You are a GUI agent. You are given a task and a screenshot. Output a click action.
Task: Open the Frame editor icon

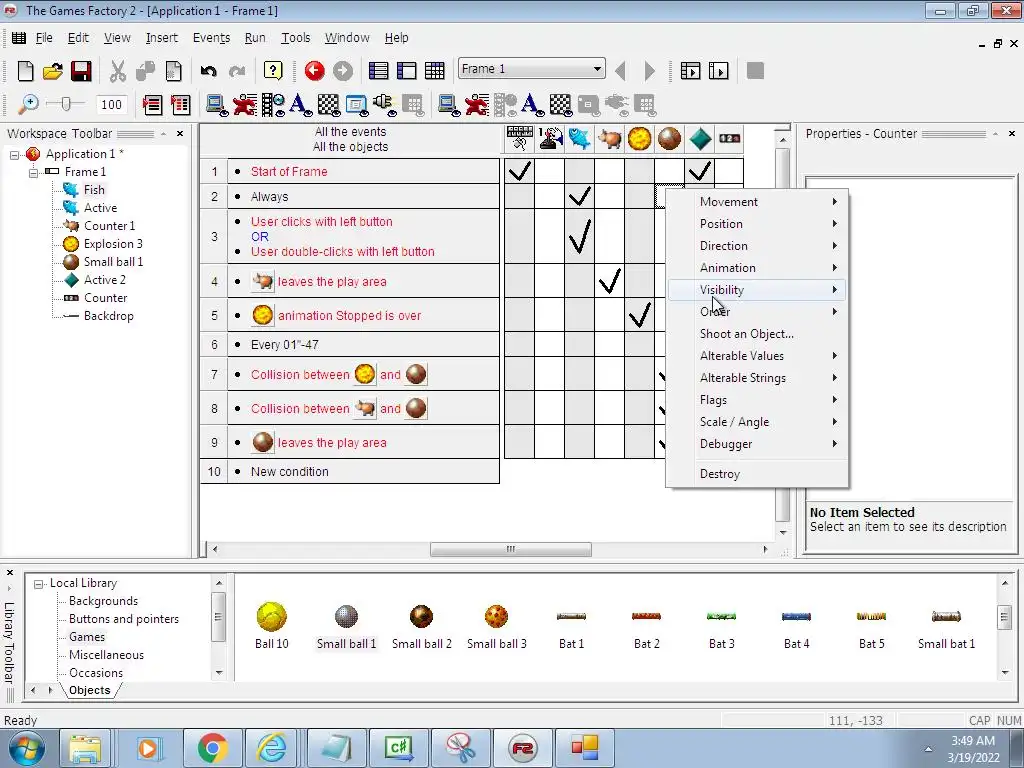pyautogui.click(x=406, y=71)
